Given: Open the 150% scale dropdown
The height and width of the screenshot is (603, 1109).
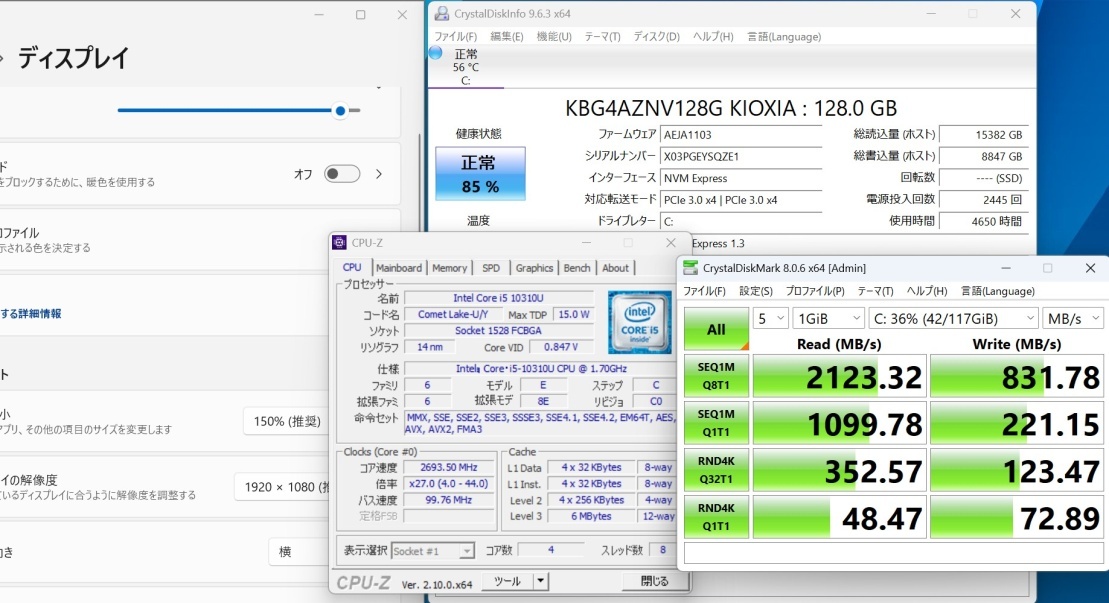Looking at the screenshot, I should (286, 421).
